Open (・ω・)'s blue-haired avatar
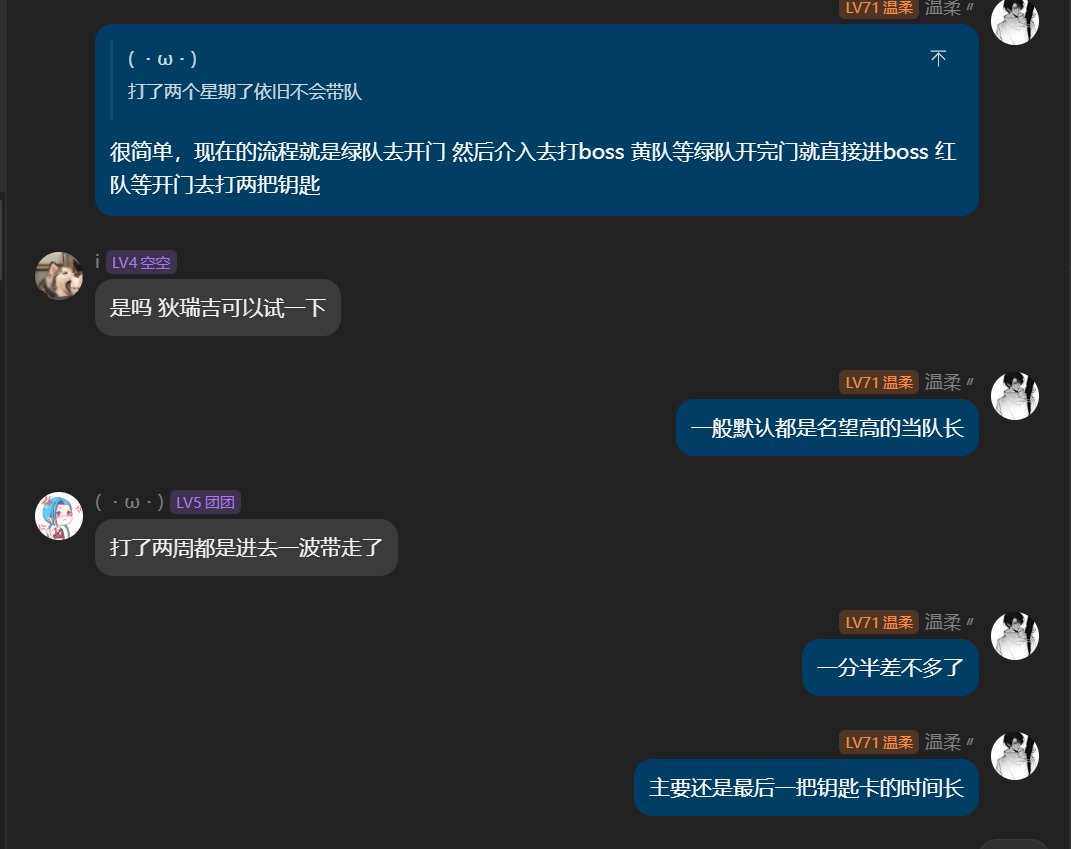Viewport: 1071px width, 849px height. (x=58, y=516)
